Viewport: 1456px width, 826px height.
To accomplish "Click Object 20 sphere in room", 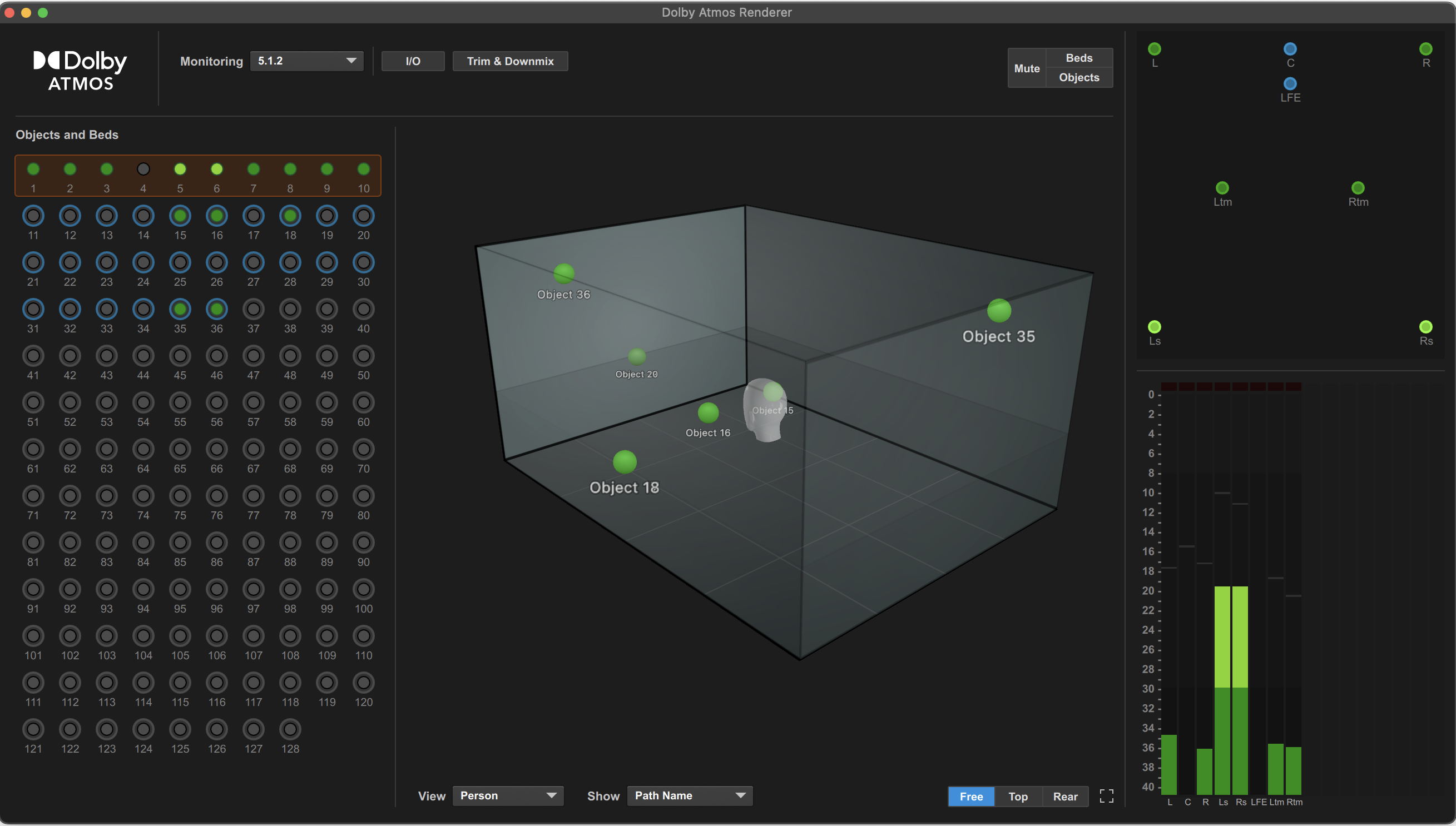I will coord(637,356).
